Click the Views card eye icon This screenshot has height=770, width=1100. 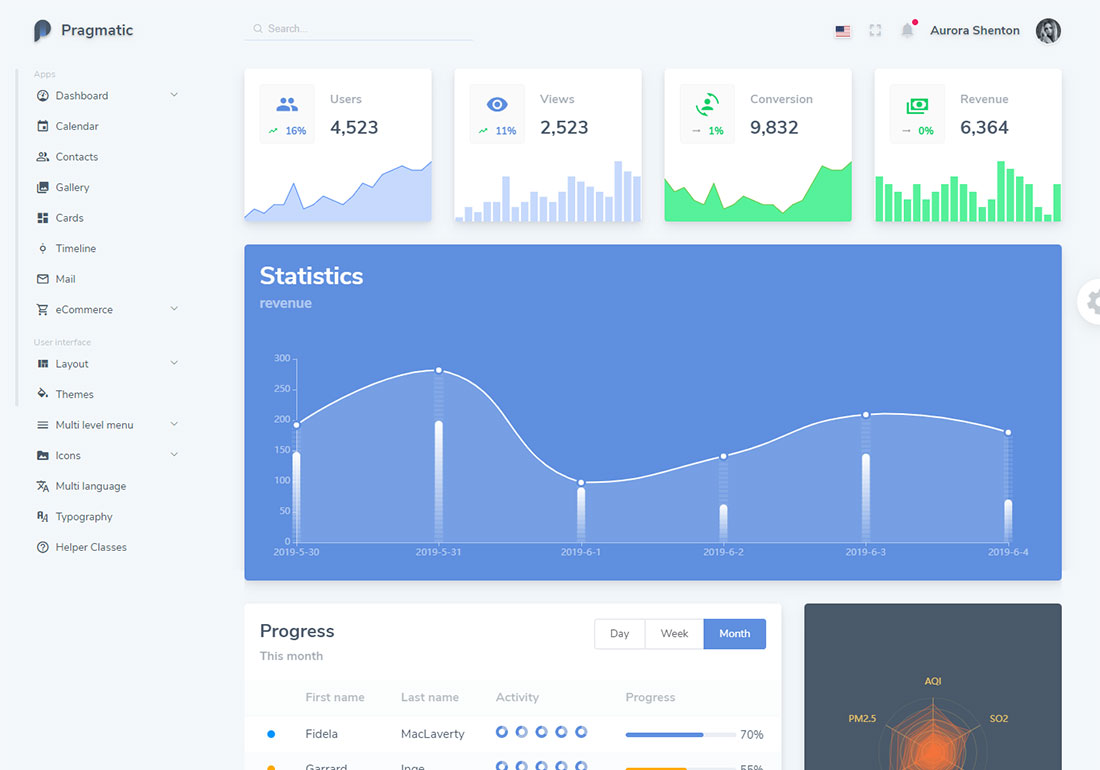pyautogui.click(x=497, y=104)
